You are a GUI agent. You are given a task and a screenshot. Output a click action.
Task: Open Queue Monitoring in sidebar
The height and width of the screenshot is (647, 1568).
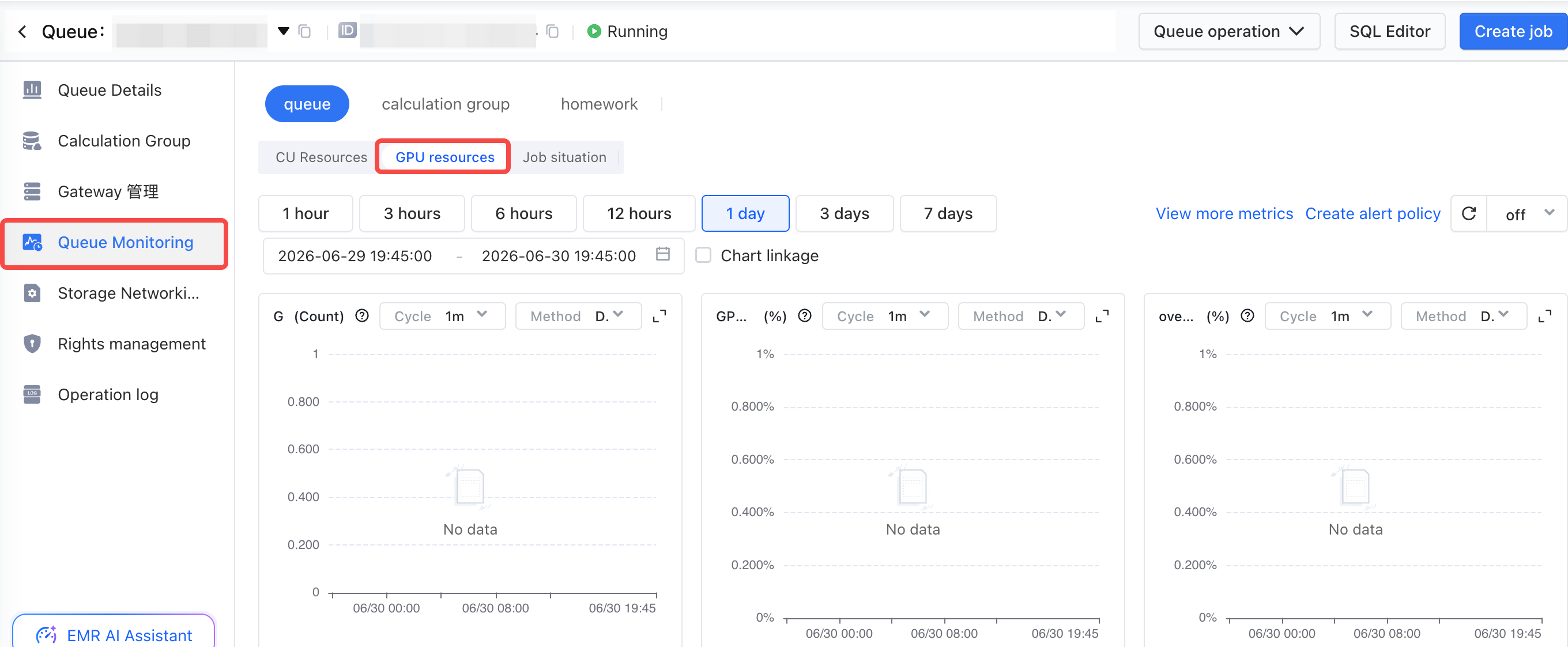[115, 243]
